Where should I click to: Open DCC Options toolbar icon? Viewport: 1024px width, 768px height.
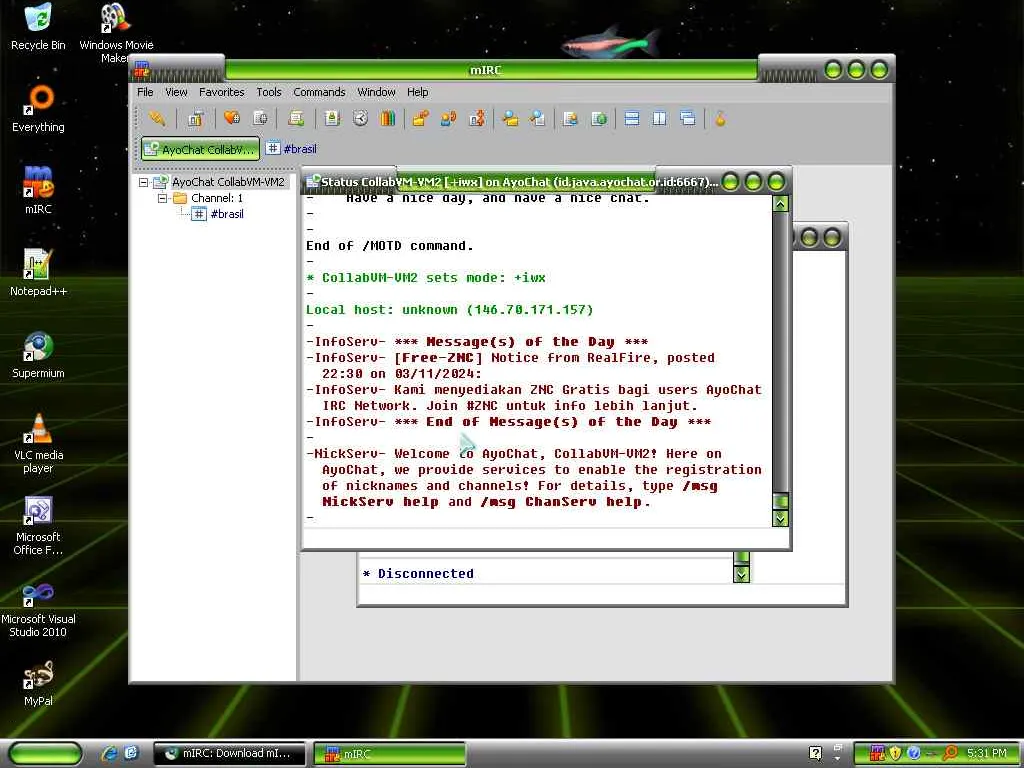(477, 118)
